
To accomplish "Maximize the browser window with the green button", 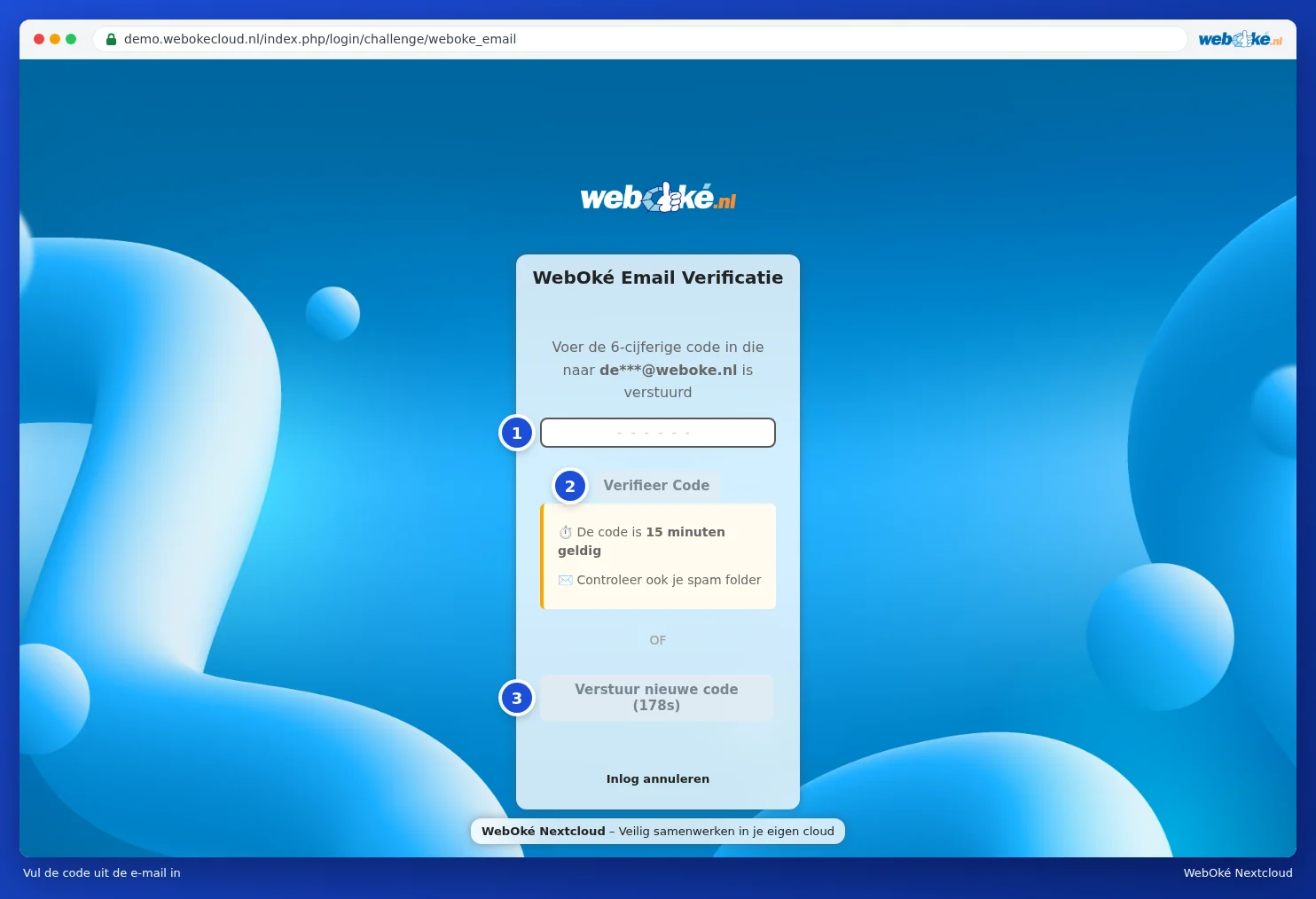I will pyautogui.click(x=71, y=39).
